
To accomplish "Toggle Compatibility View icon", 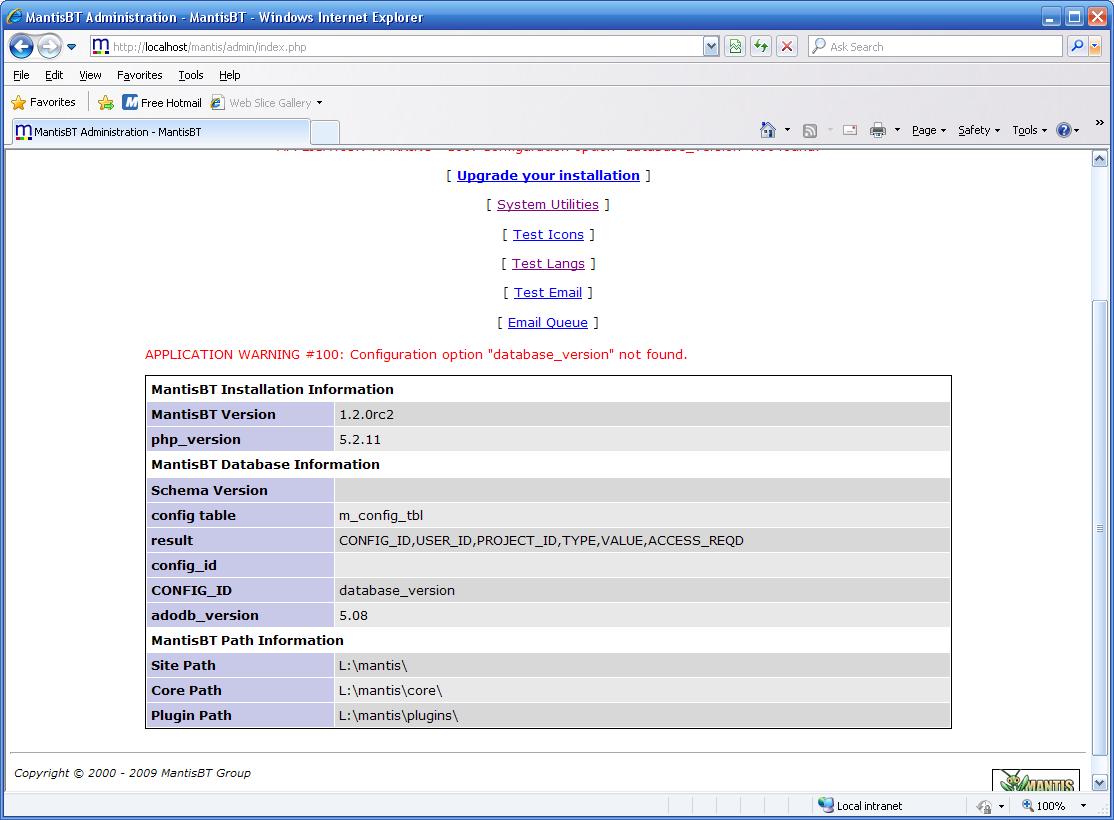I will pyautogui.click(x=735, y=47).
